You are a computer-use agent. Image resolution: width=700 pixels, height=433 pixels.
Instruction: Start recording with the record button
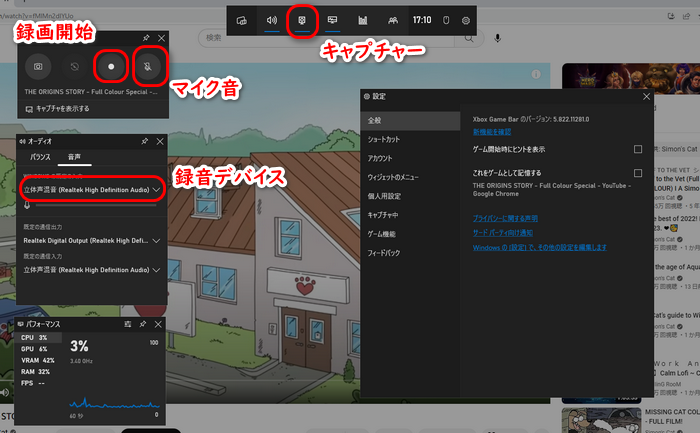pyautogui.click(x=111, y=65)
